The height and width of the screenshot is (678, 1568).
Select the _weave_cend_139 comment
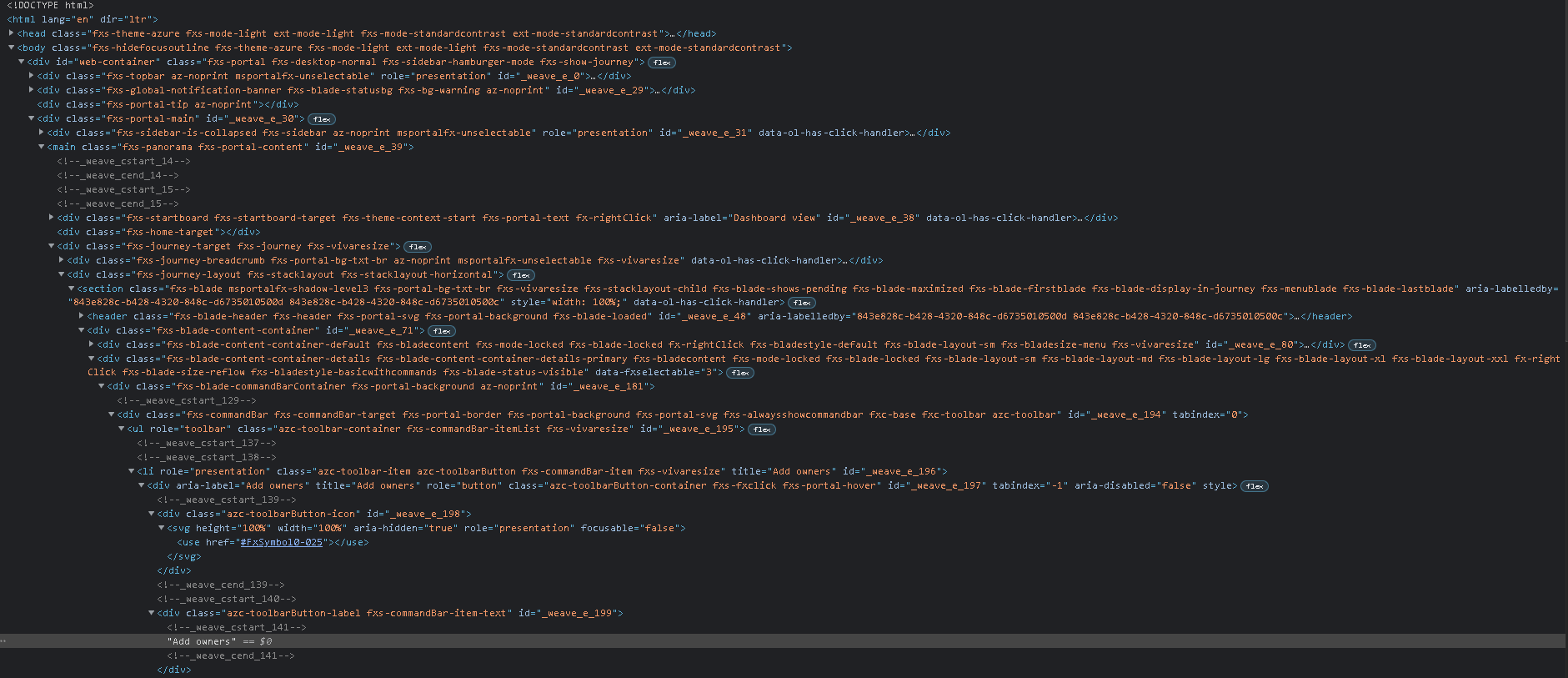221,585
